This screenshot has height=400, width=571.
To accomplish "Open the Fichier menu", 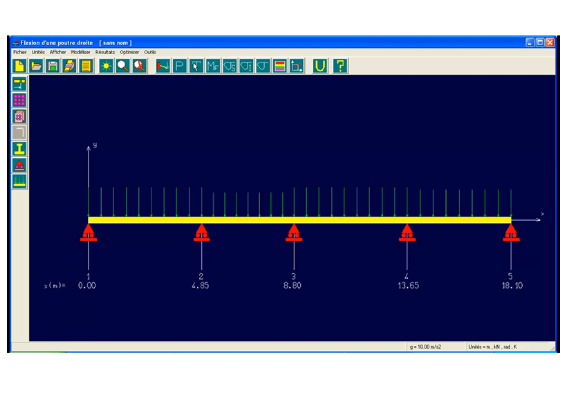I will [x=20, y=52].
